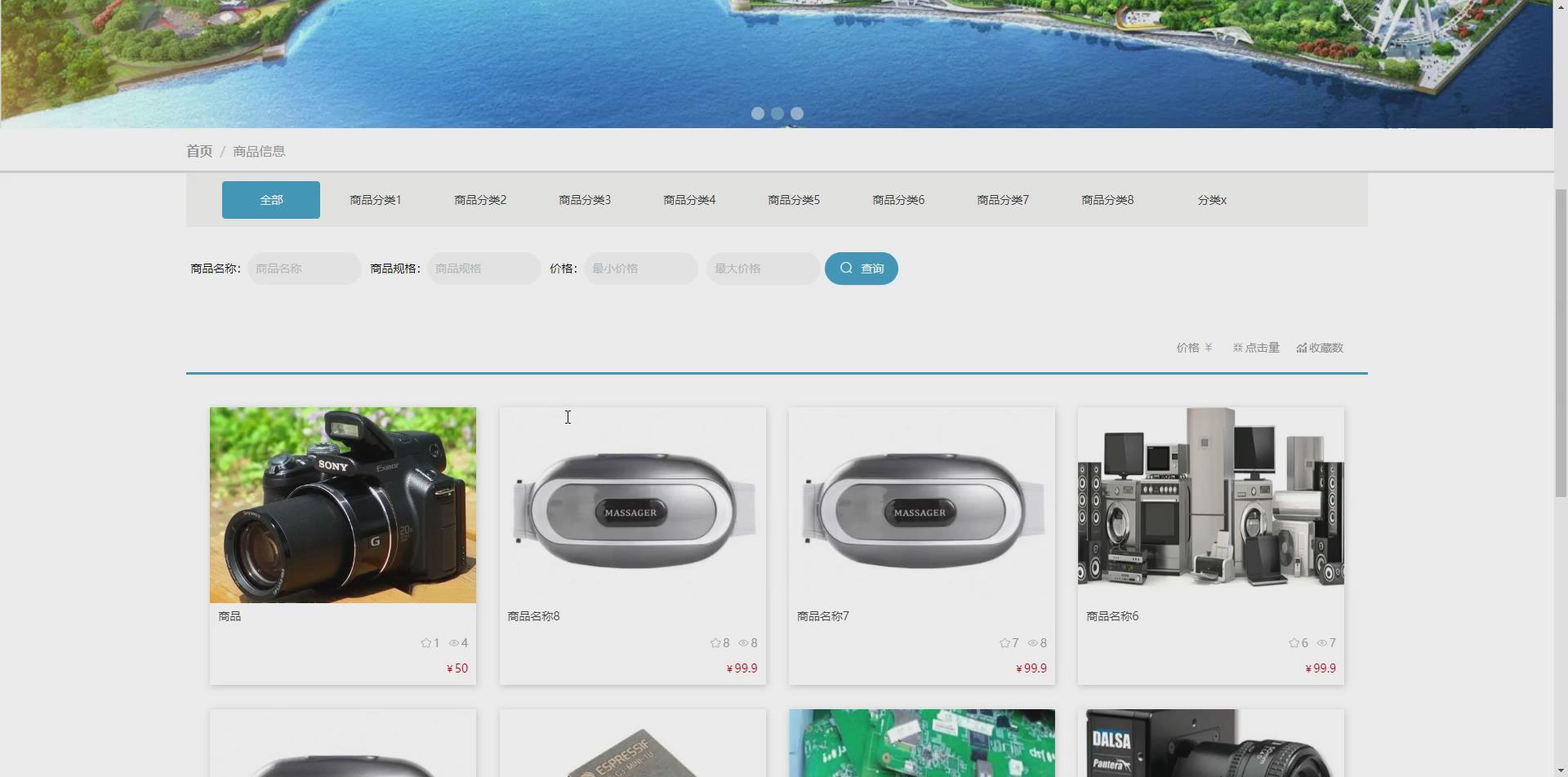Switch to 商品分类7 tab

(1003, 200)
